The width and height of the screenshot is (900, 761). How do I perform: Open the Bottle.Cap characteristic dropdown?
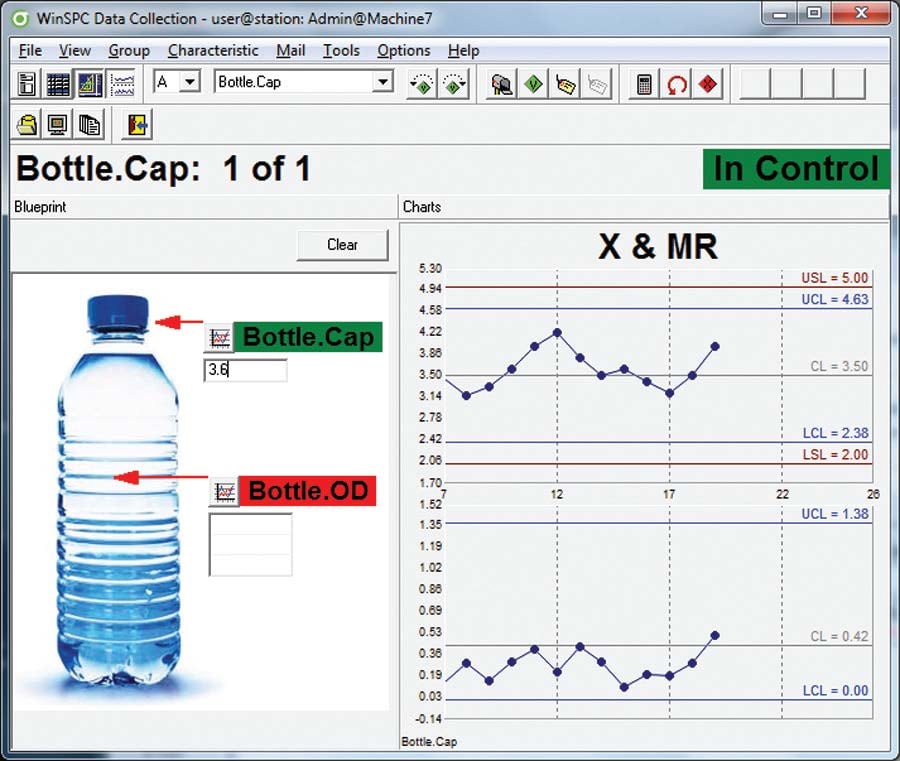pyautogui.click(x=382, y=83)
